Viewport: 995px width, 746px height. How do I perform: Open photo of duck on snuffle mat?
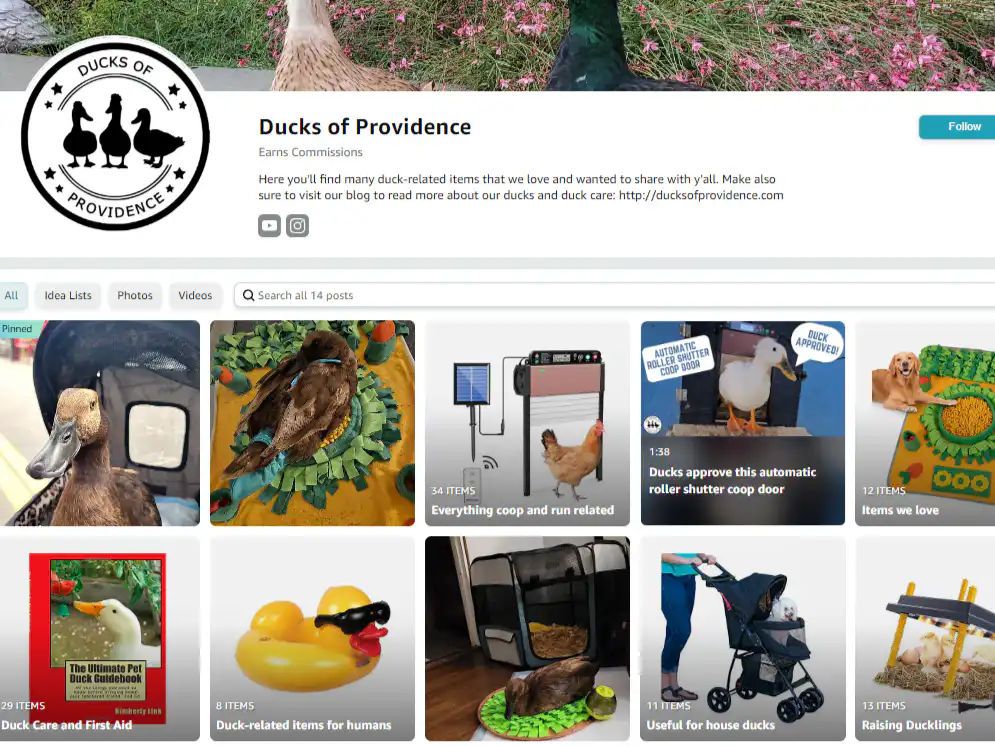pos(312,423)
